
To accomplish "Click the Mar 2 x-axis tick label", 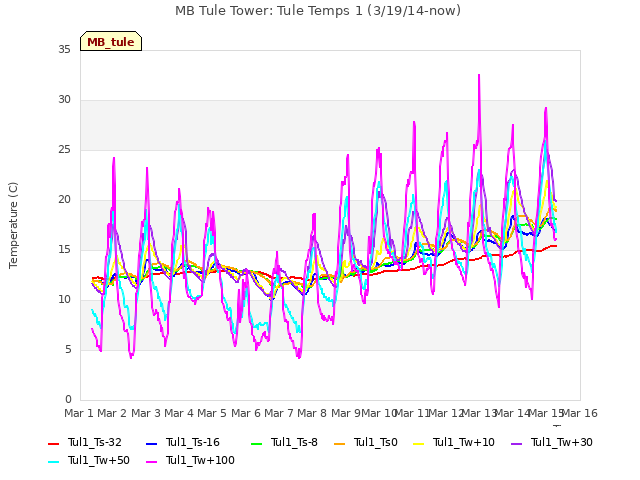I will (112, 413).
